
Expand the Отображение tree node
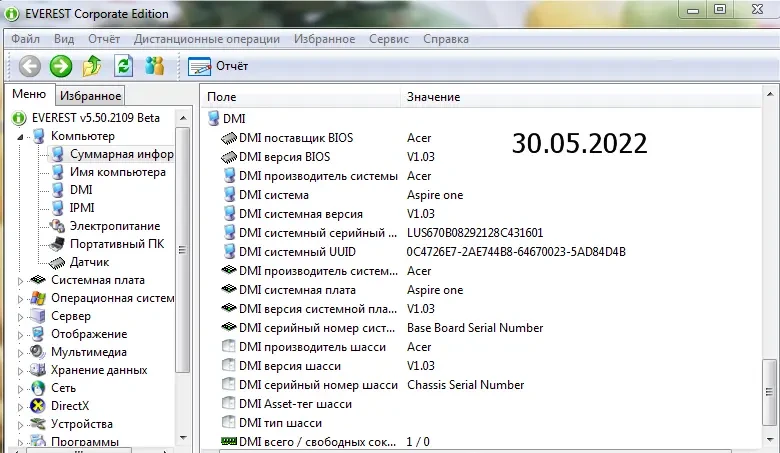[20, 335]
